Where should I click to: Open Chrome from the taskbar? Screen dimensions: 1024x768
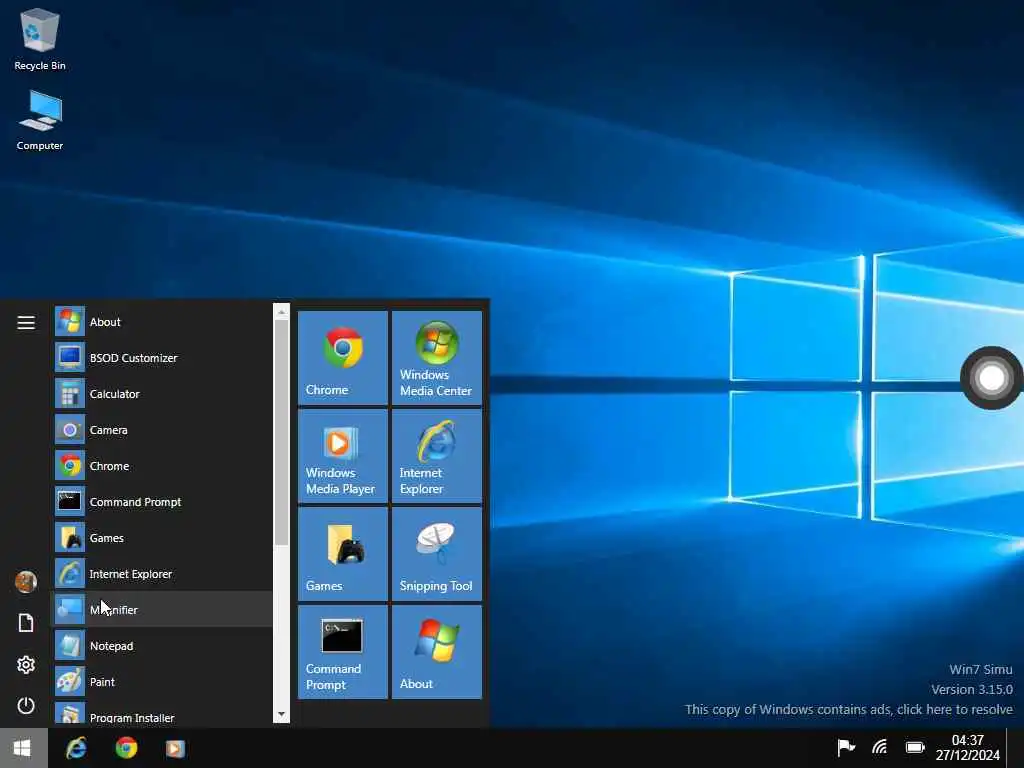pyautogui.click(x=126, y=748)
